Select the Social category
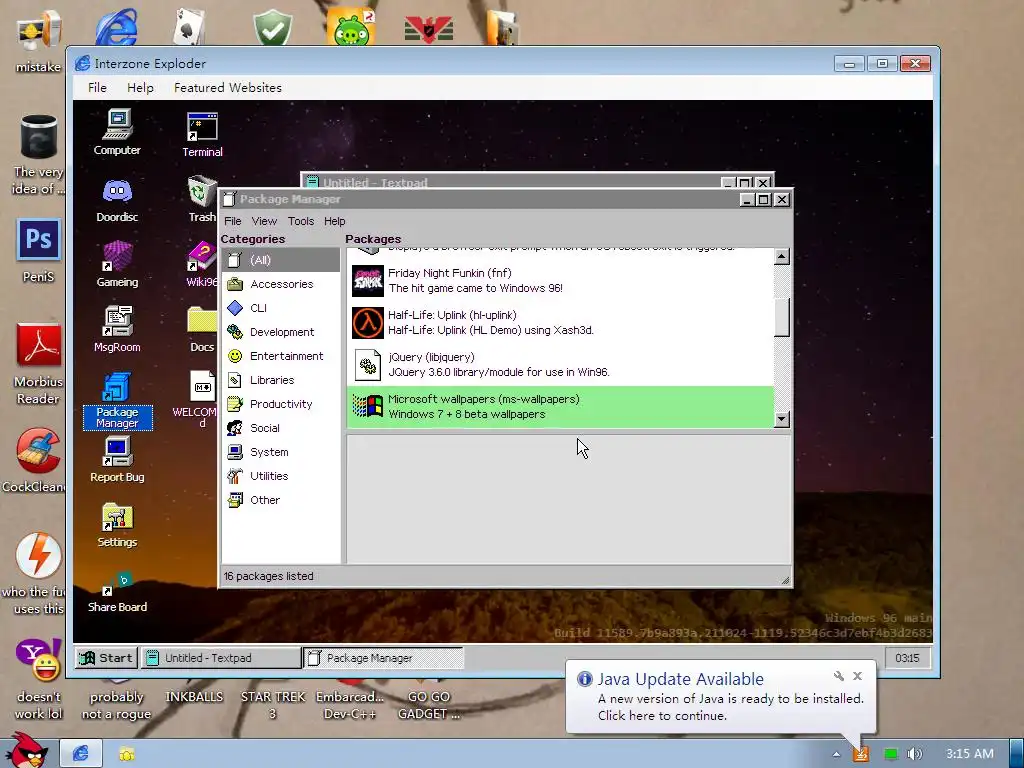The image size is (1024, 768). (281, 428)
